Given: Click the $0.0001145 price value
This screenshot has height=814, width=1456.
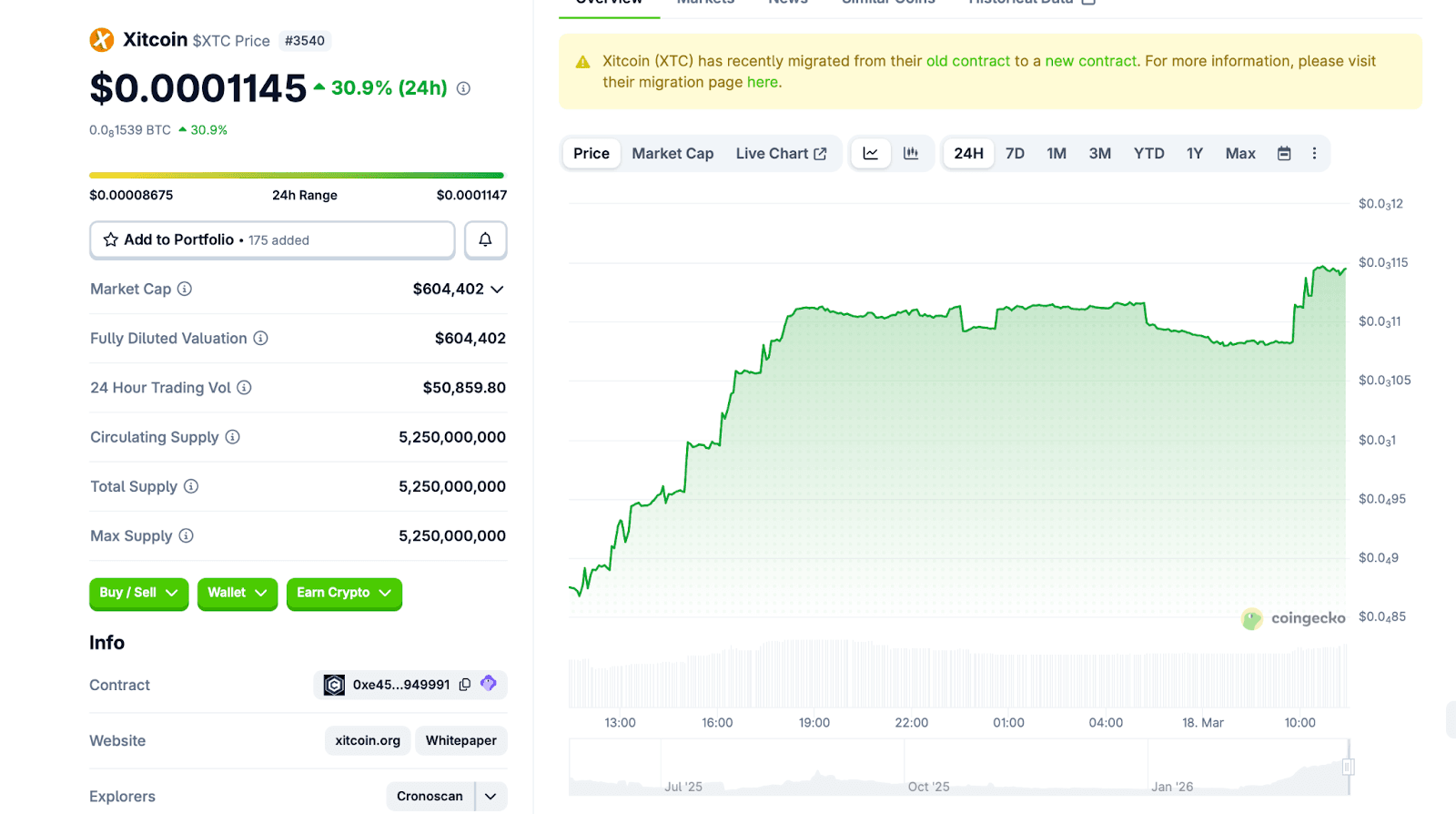Looking at the screenshot, I should pyautogui.click(x=198, y=88).
